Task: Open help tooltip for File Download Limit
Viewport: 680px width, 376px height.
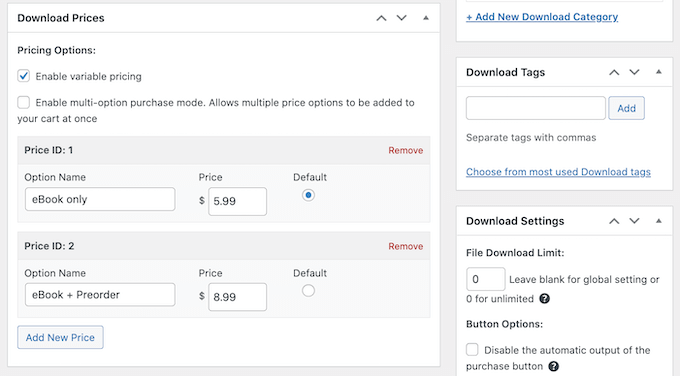Action: pos(545,299)
